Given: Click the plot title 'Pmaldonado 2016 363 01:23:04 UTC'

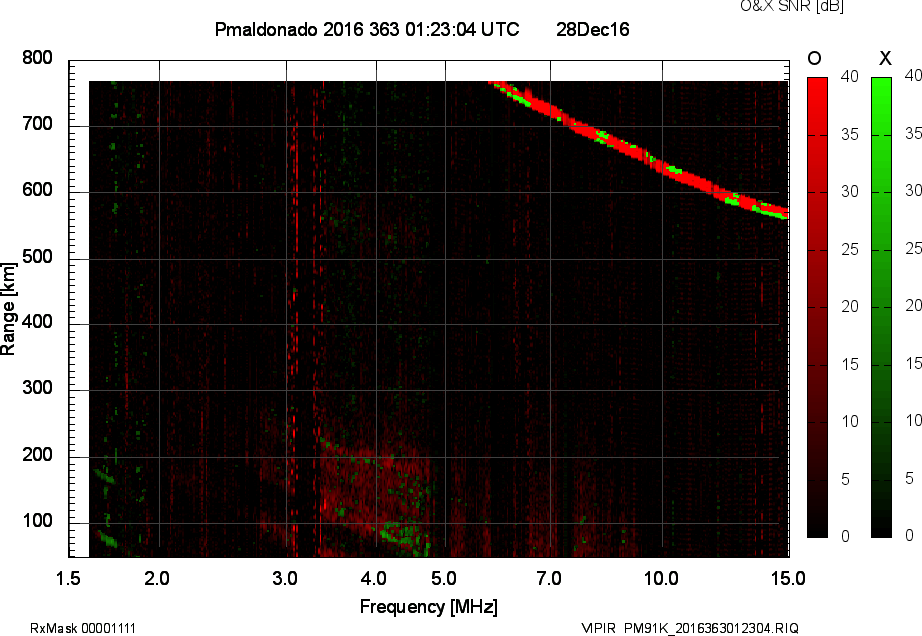Looking at the screenshot, I should click(x=367, y=29).
